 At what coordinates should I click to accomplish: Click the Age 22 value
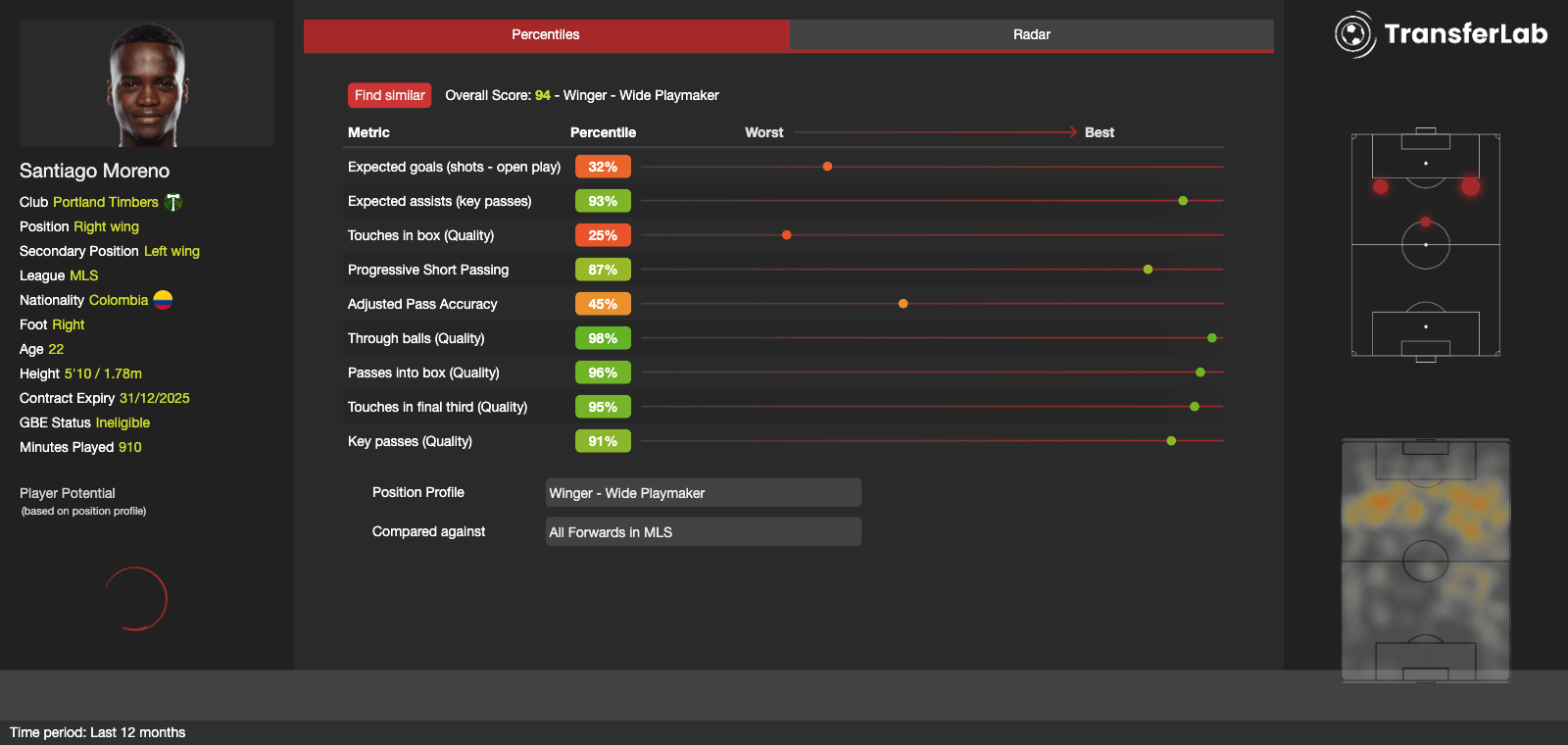pos(56,349)
